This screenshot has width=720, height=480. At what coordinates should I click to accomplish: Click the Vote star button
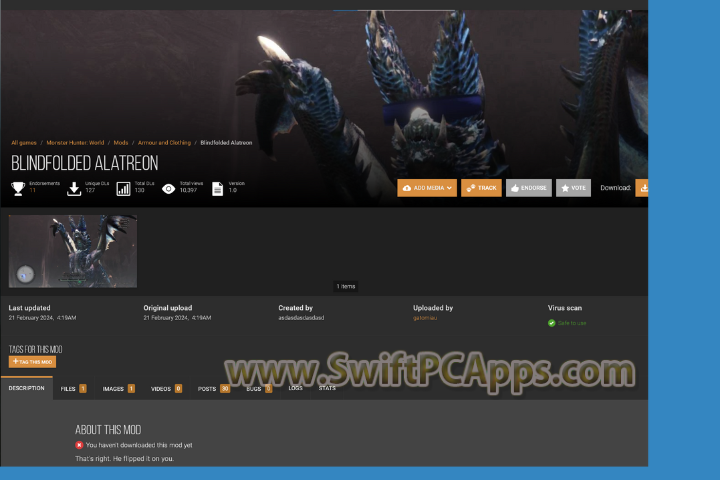(573, 188)
